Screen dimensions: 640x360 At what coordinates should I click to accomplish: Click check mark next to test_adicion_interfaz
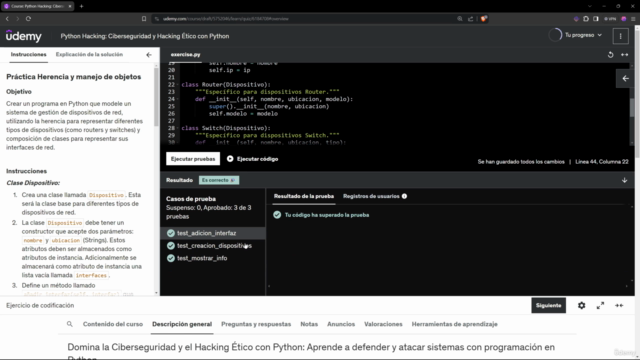point(171,233)
